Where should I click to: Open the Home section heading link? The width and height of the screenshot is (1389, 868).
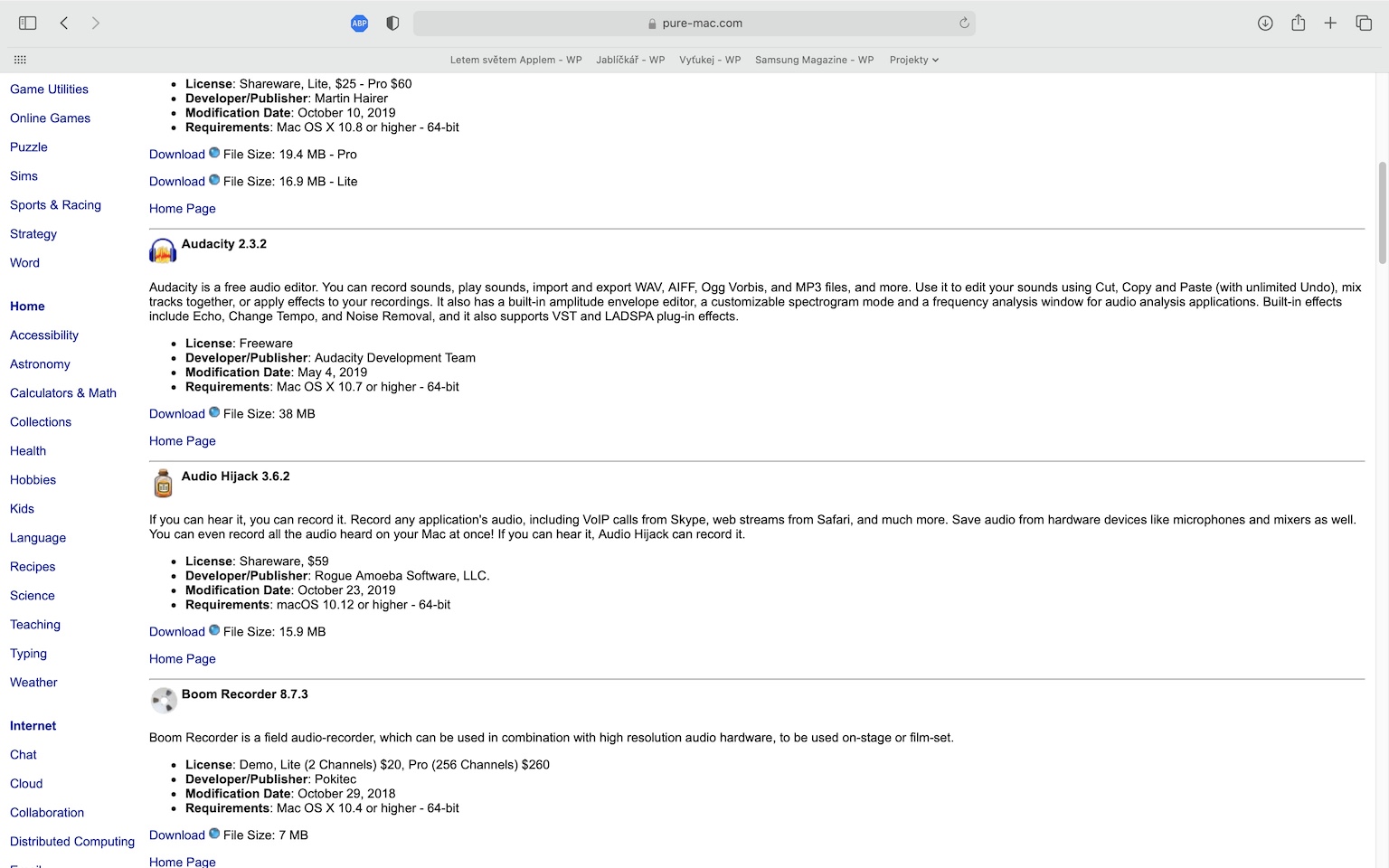pos(27,307)
